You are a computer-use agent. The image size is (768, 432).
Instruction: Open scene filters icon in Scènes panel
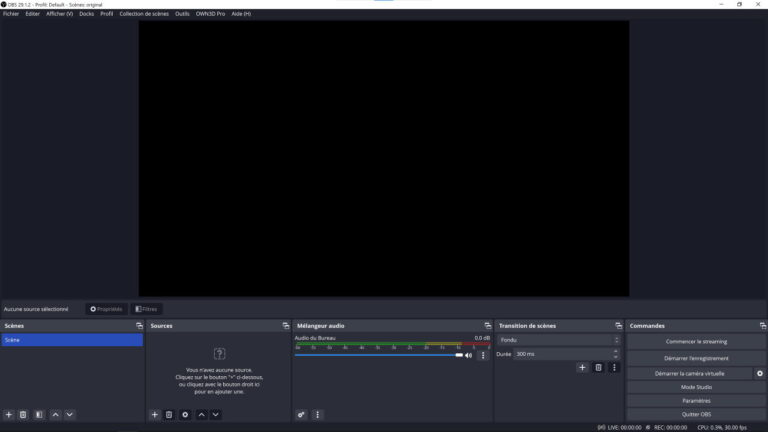click(x=39, y=414)
